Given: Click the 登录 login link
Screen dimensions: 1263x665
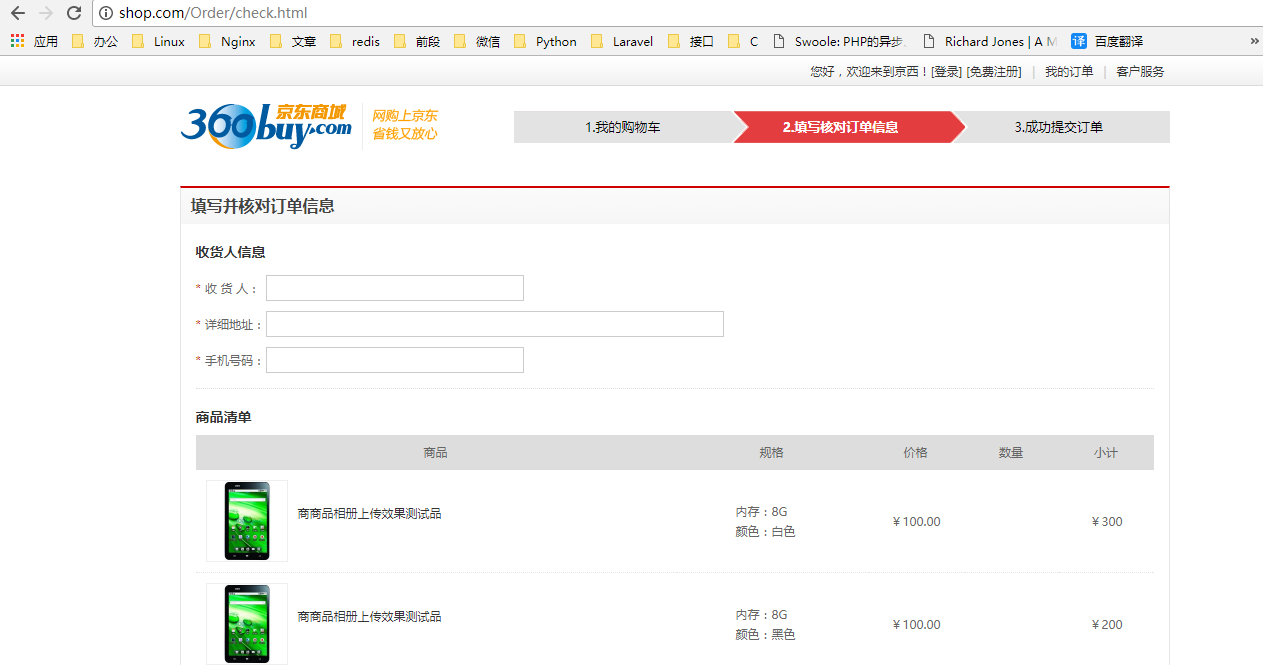Looking at the screenshot, I should [946, 72].
